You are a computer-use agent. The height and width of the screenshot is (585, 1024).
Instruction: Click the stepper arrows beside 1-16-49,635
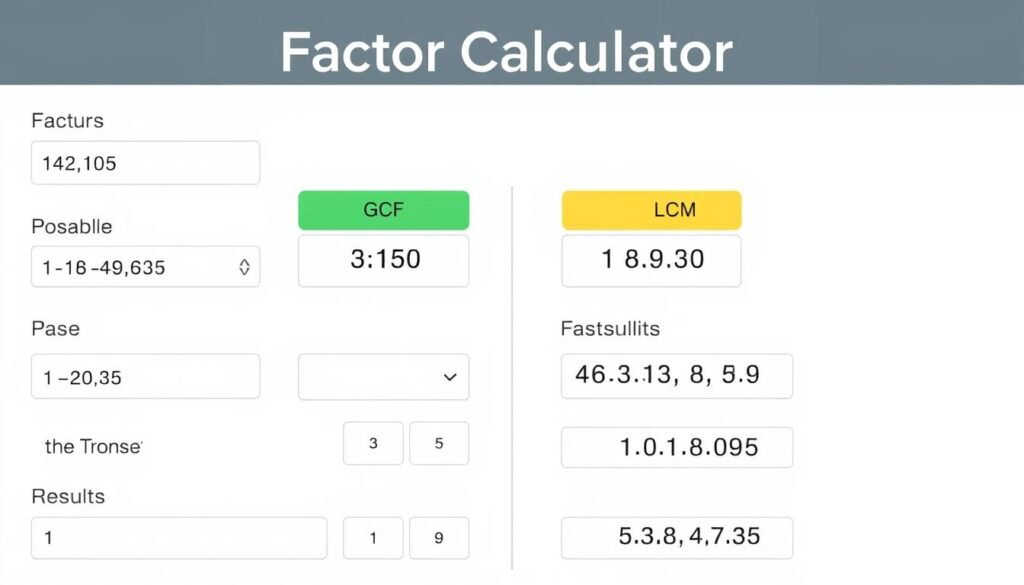(247, 267)
